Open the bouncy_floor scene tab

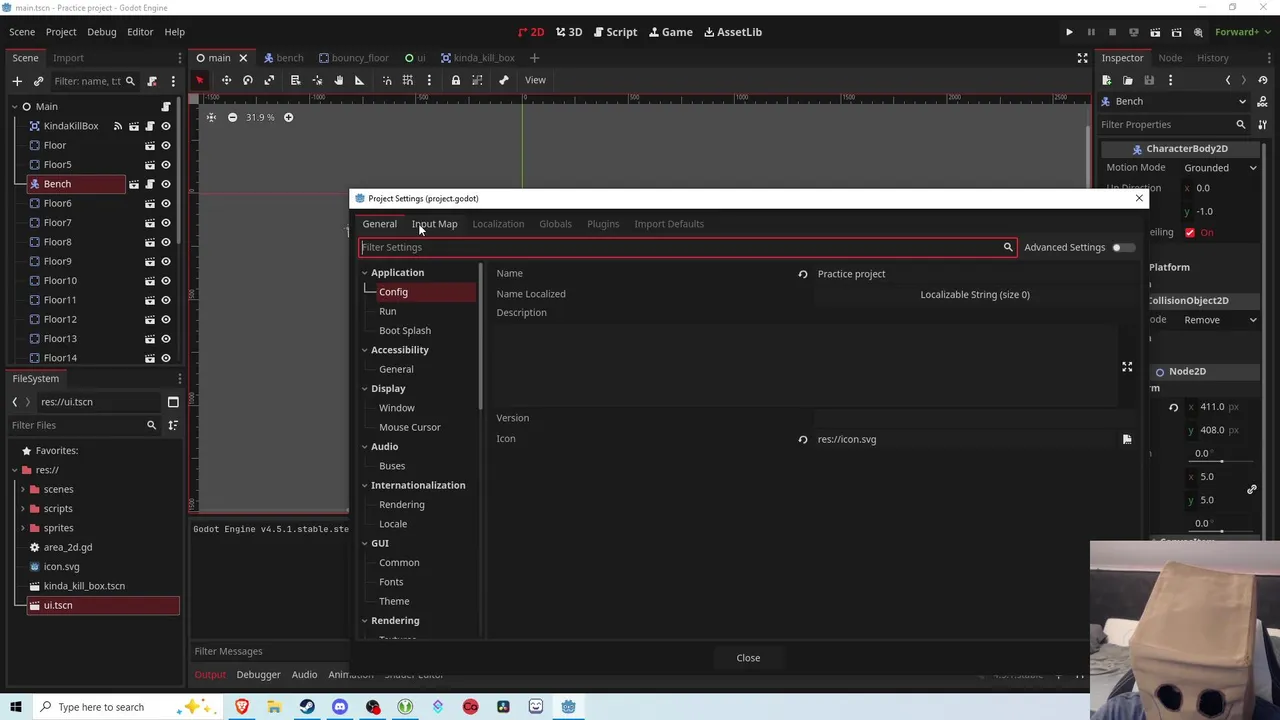click(x=353, y=58)
